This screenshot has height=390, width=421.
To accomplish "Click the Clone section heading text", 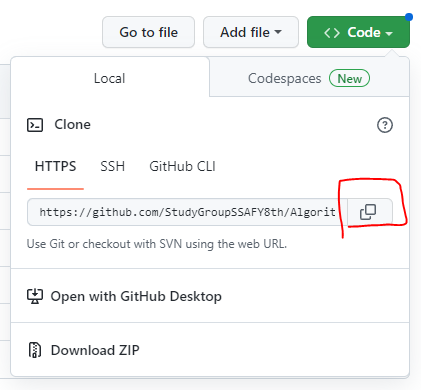I will (72, 125).
